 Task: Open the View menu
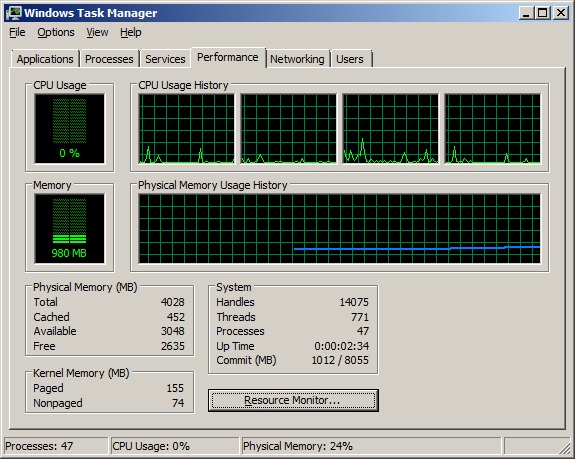pos(97,32)
